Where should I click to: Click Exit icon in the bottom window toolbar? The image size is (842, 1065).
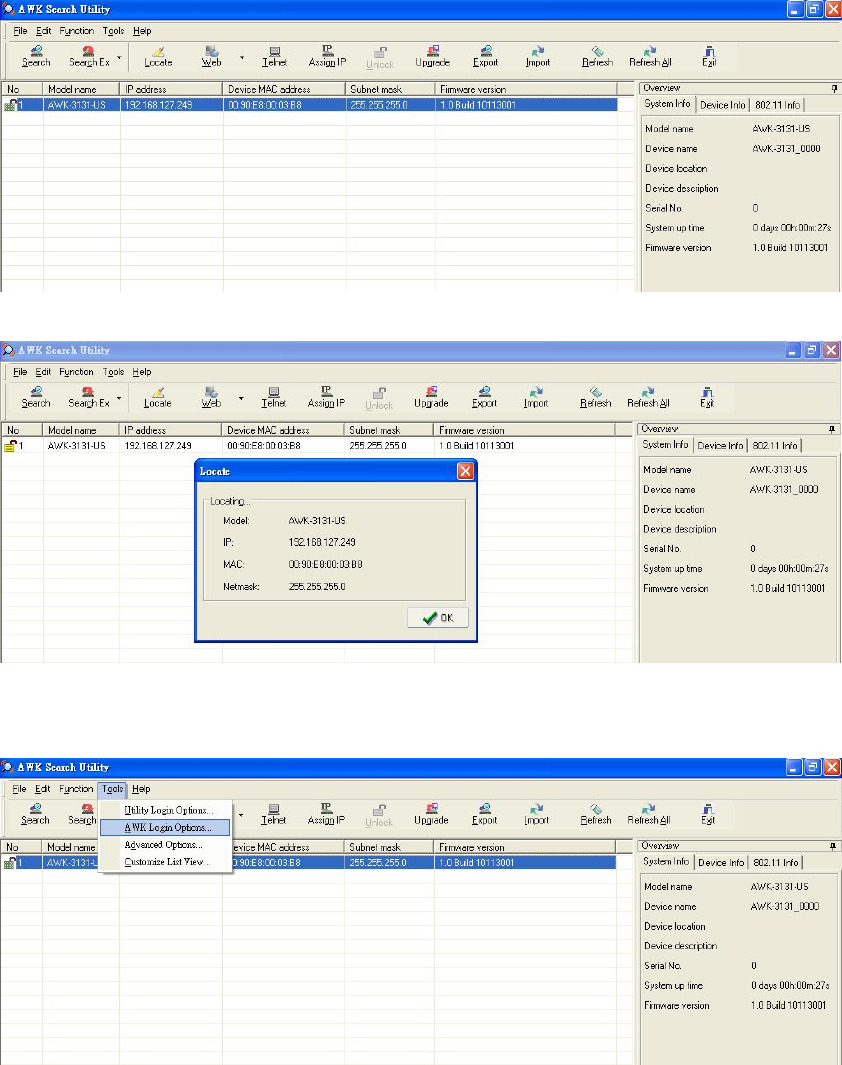[x=708, y=814]
